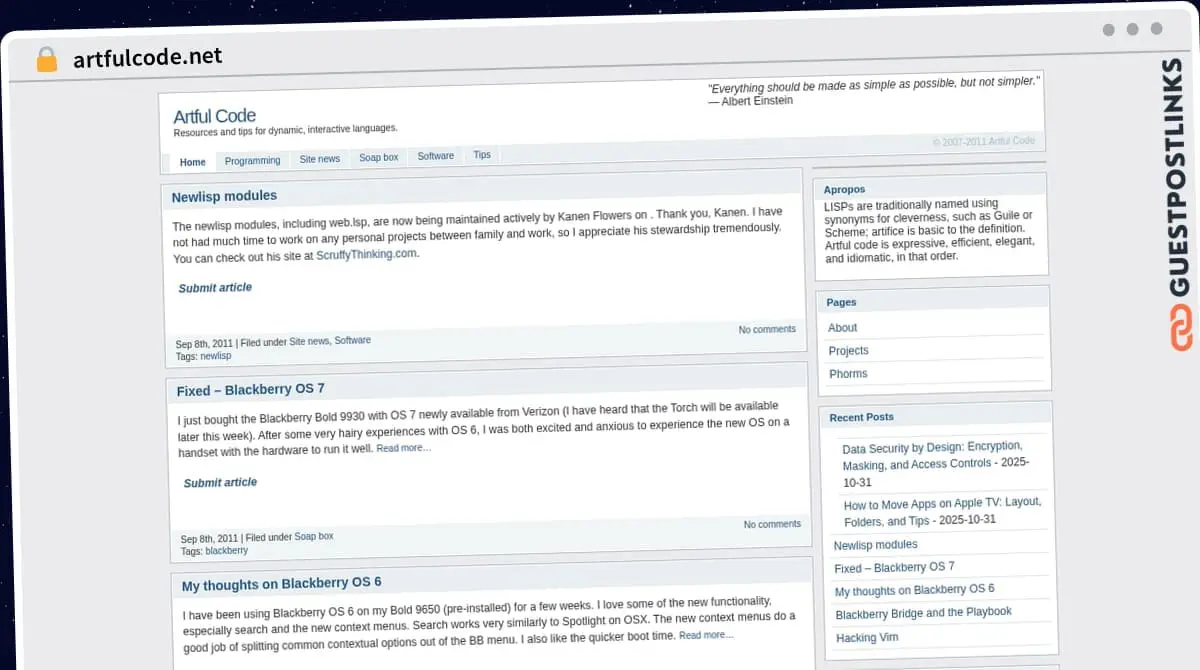Image resolution: width=1200 pixels, height=670 pixels.
Task: Open the Projects page link
Action: (x=848, y=351)
